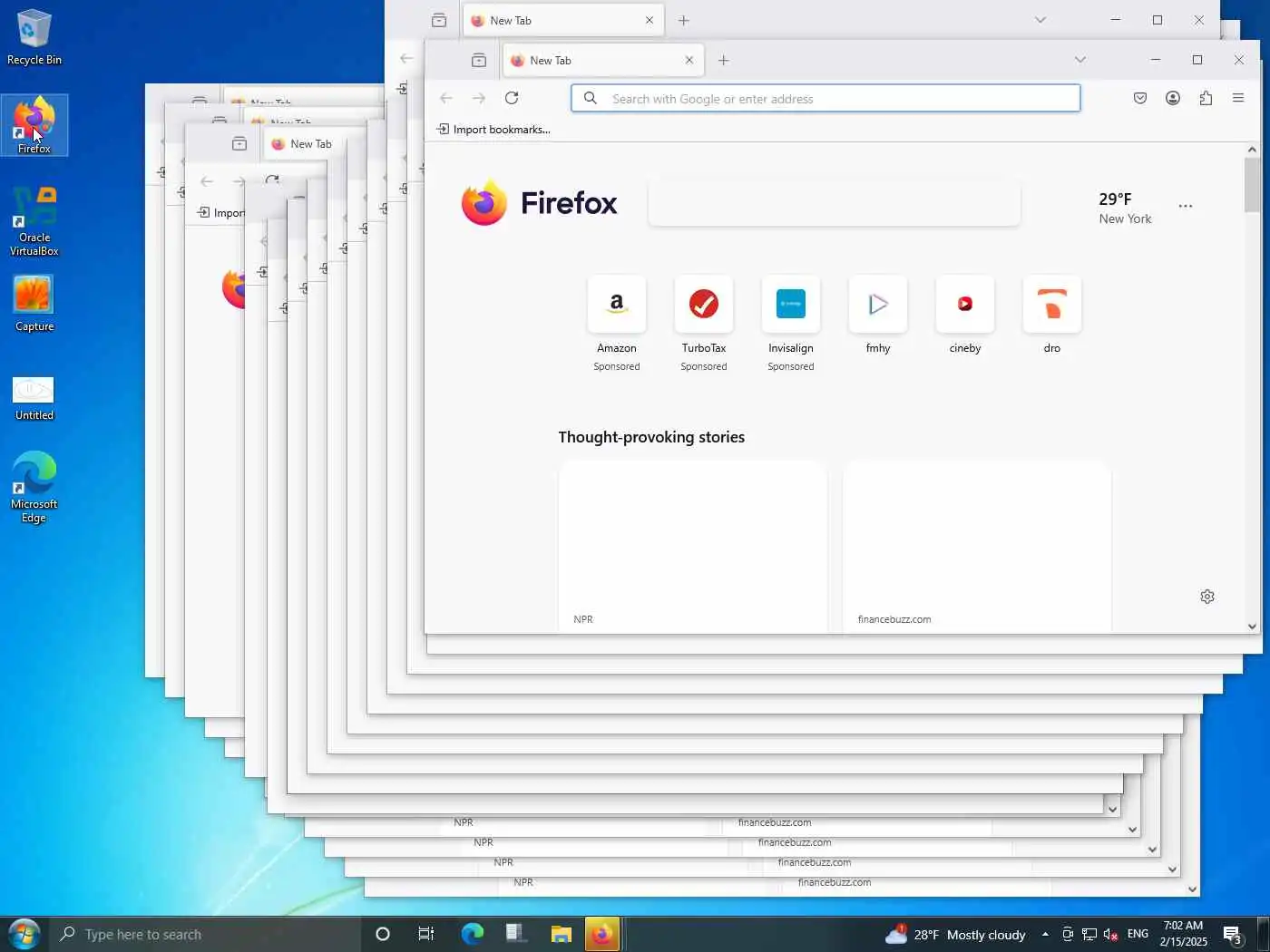
Task: Open Firefox View icon in small left window
Action: (x=239, y=143)
